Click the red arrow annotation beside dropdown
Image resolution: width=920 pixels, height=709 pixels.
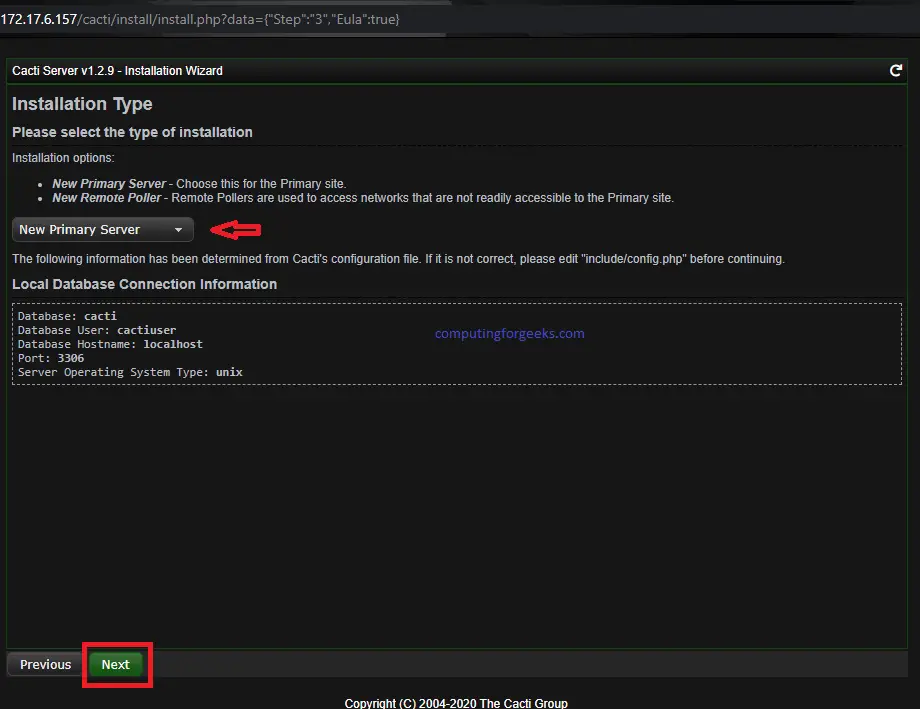(236, 229)
